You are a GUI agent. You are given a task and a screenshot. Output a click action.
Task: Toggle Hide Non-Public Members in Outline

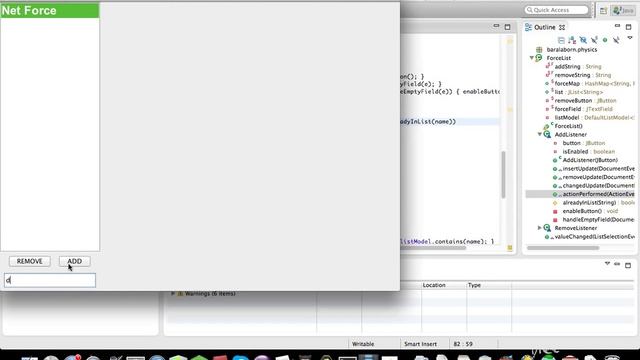tap(605, 40)
